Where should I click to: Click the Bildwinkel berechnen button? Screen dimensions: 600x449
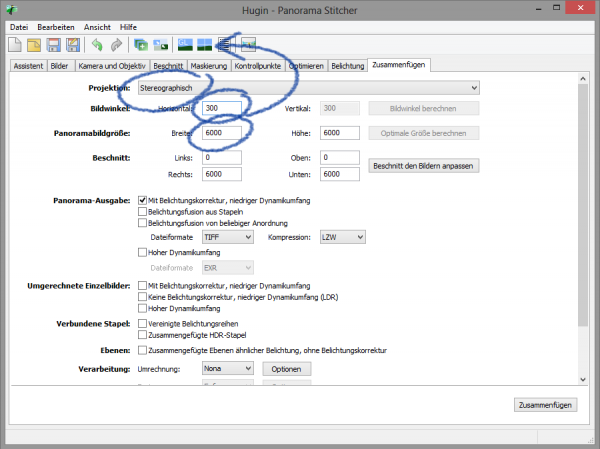coord(424,109)
